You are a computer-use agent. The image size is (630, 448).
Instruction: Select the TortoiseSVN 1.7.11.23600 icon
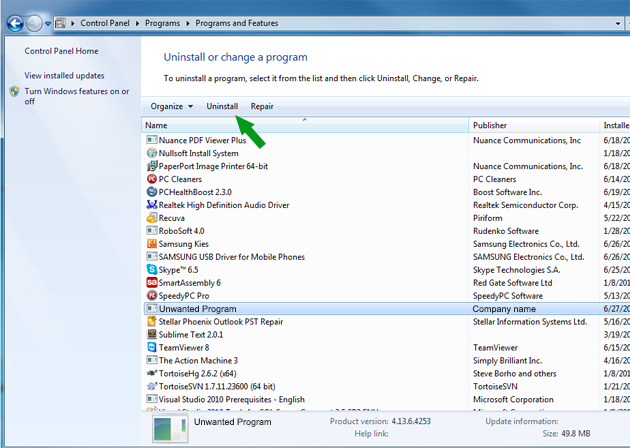pos(151,386)
